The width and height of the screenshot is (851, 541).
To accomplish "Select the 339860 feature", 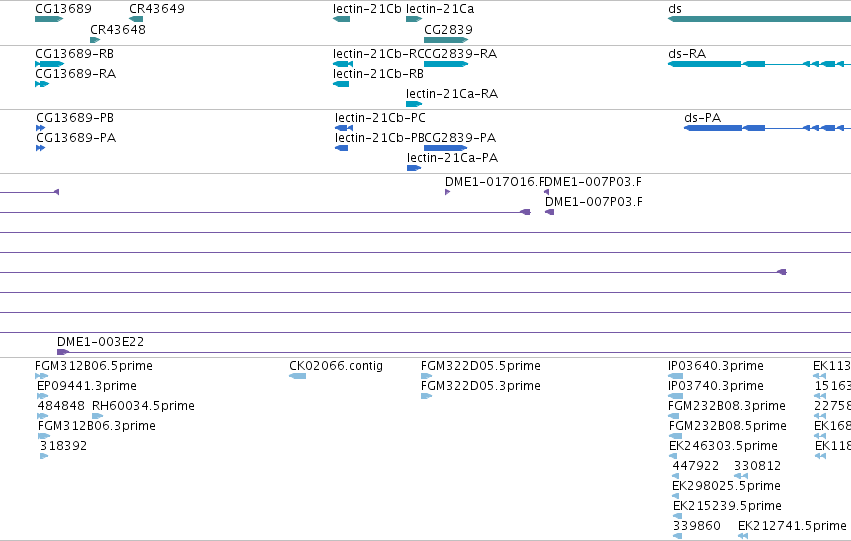I will (677, 537).
